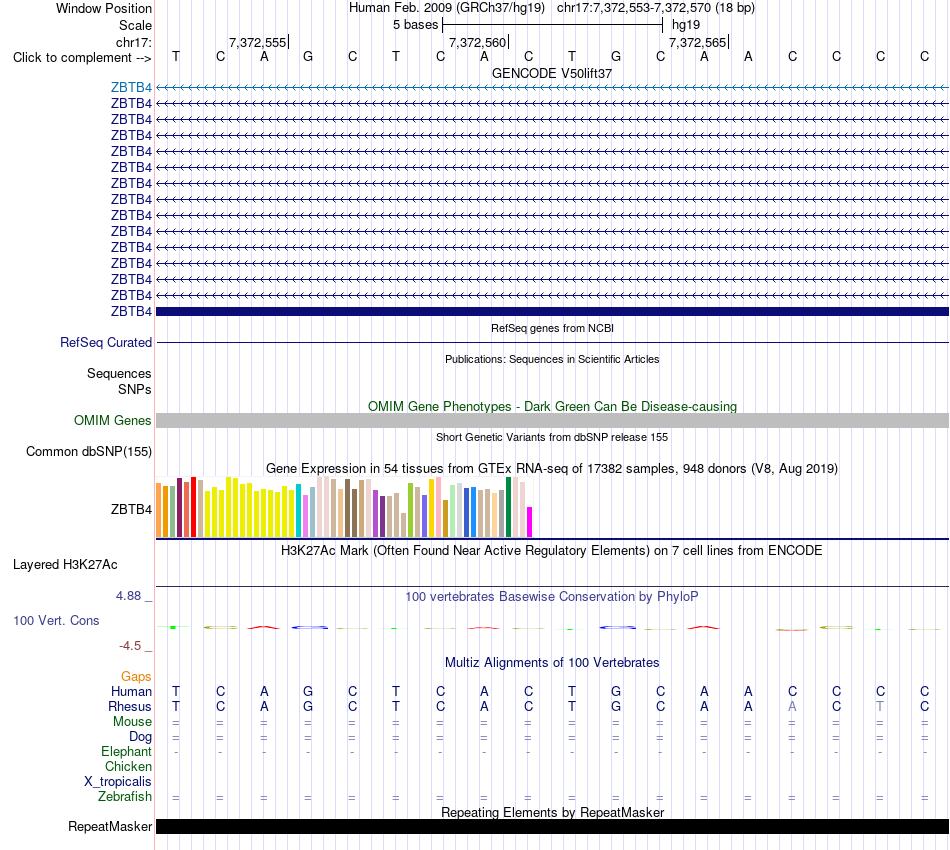This screenshot has height=850, width=950.
Task: Click the Human species label
Action: (x=131, y=692)
